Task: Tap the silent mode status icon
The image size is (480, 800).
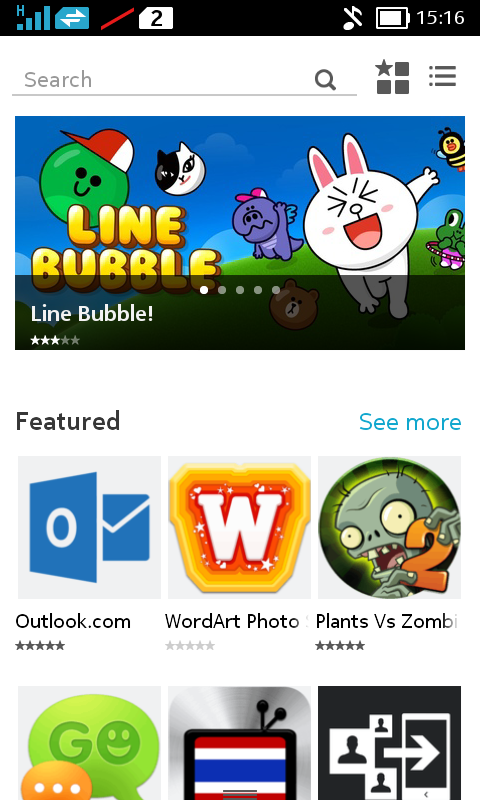Action: click(352, 18)
